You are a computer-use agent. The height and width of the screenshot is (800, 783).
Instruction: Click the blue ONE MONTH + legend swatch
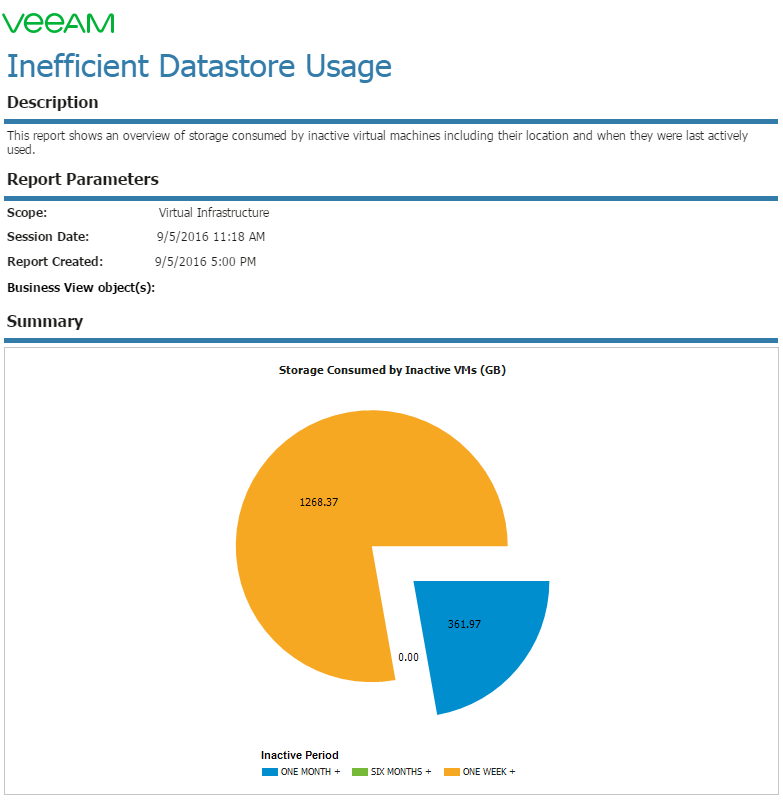tap(269, 772)
